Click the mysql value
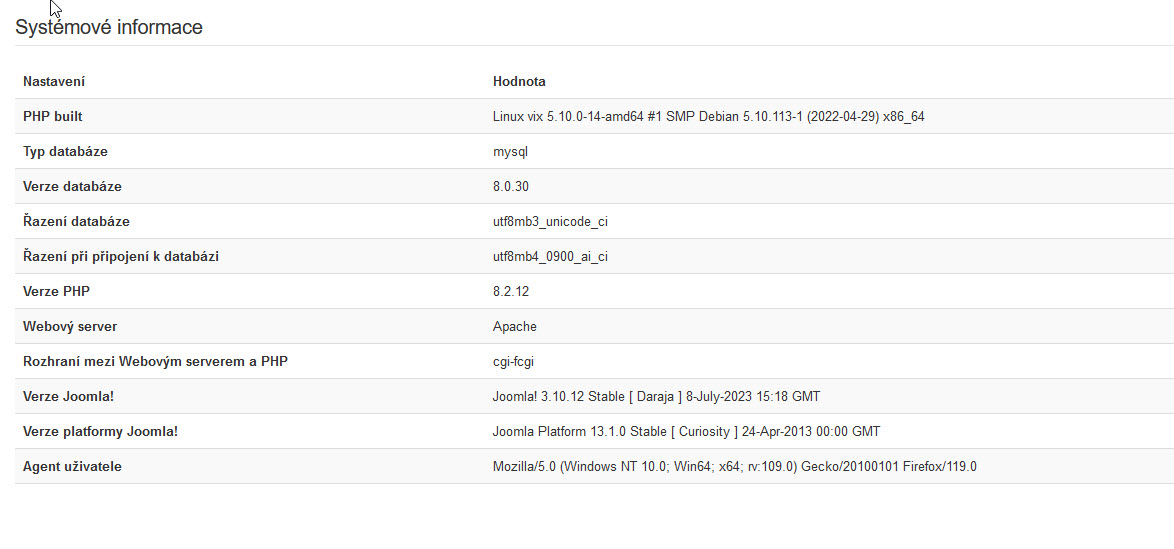The height and width of the screenshot is (549, 1174). pos(511,152)
